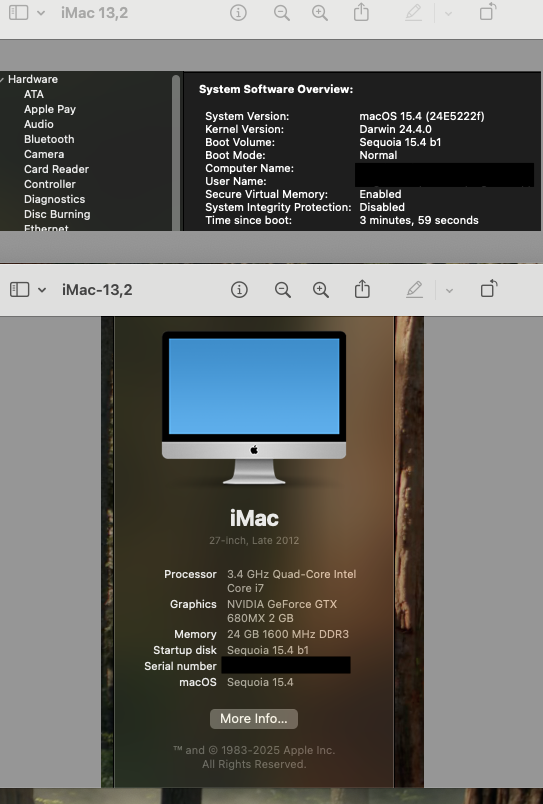
Task: Select Bluetooth in the hardware list
Action: (49, 139)
